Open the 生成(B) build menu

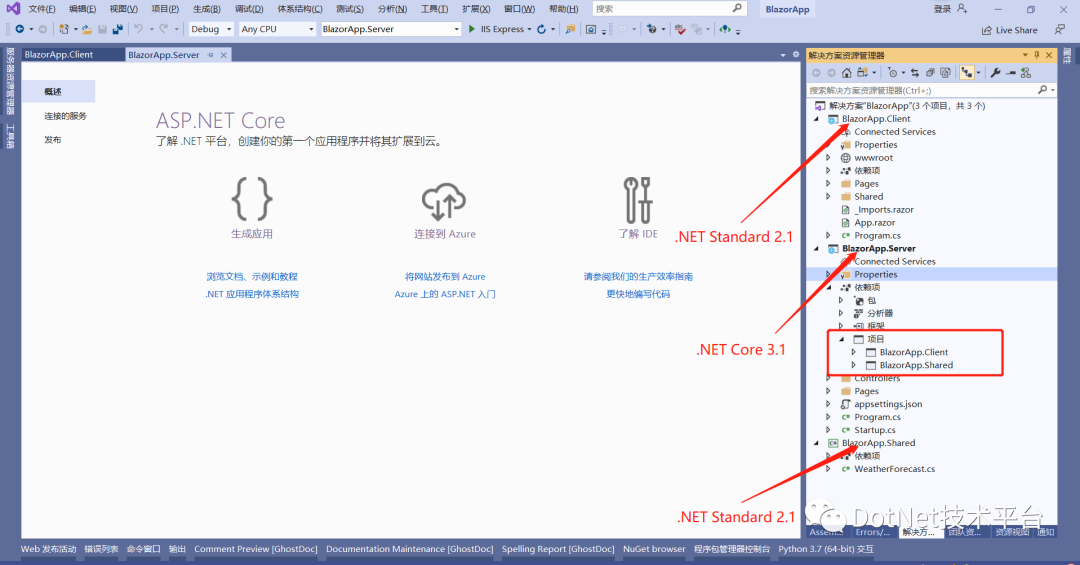(207, 9)
